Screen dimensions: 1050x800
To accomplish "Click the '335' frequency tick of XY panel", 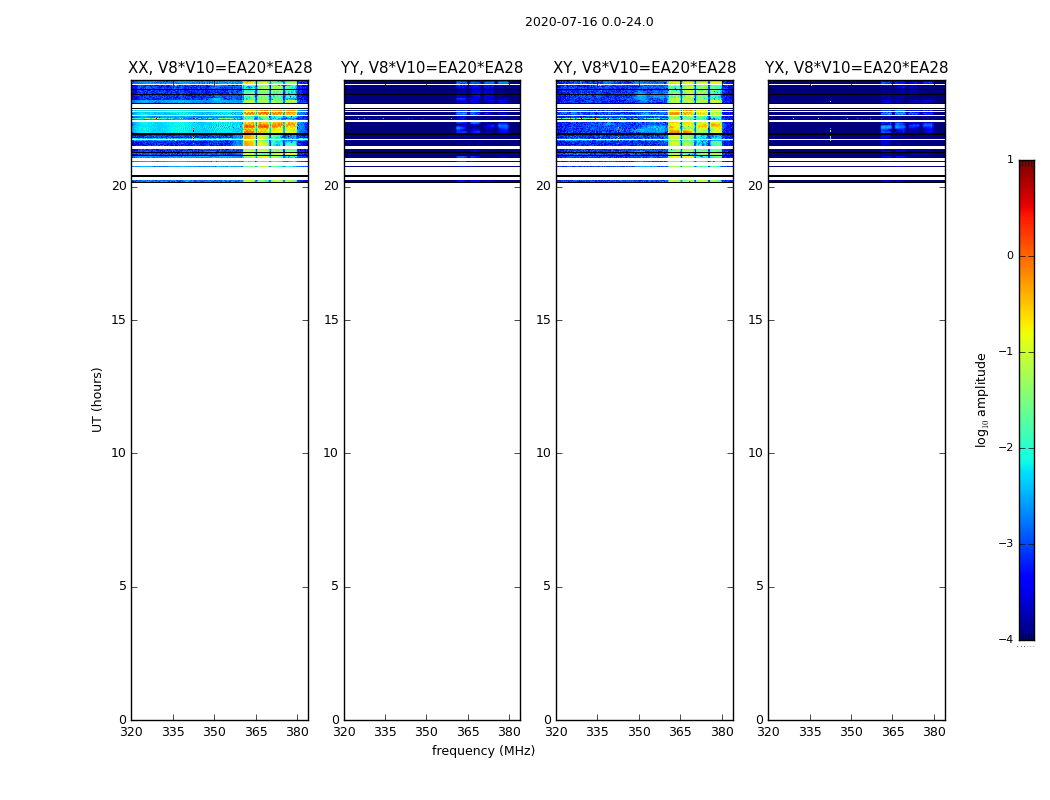I will pyautogui.click(x=597, y=732).
